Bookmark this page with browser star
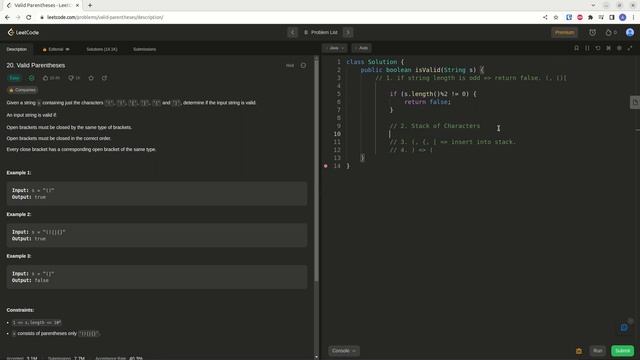This screenshot has width=640, height=360. point(556,17)
